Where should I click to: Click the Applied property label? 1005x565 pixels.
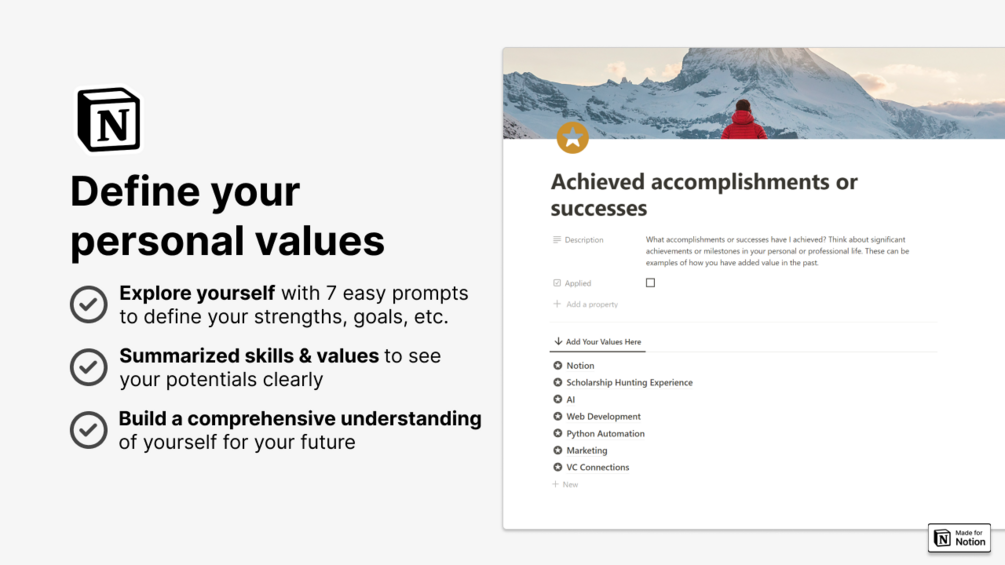coord(577,283)
